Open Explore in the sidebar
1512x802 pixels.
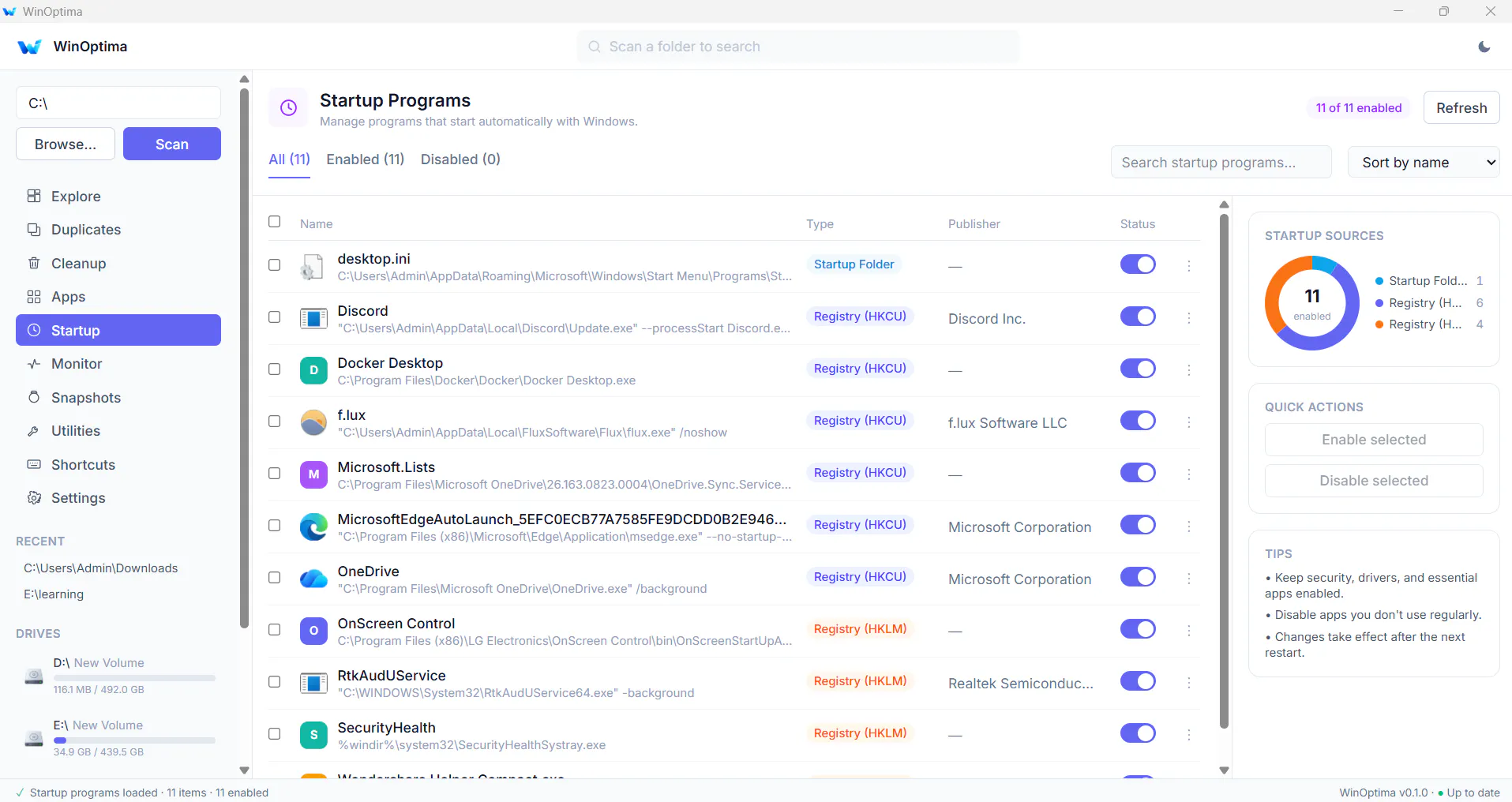(118, 197)
